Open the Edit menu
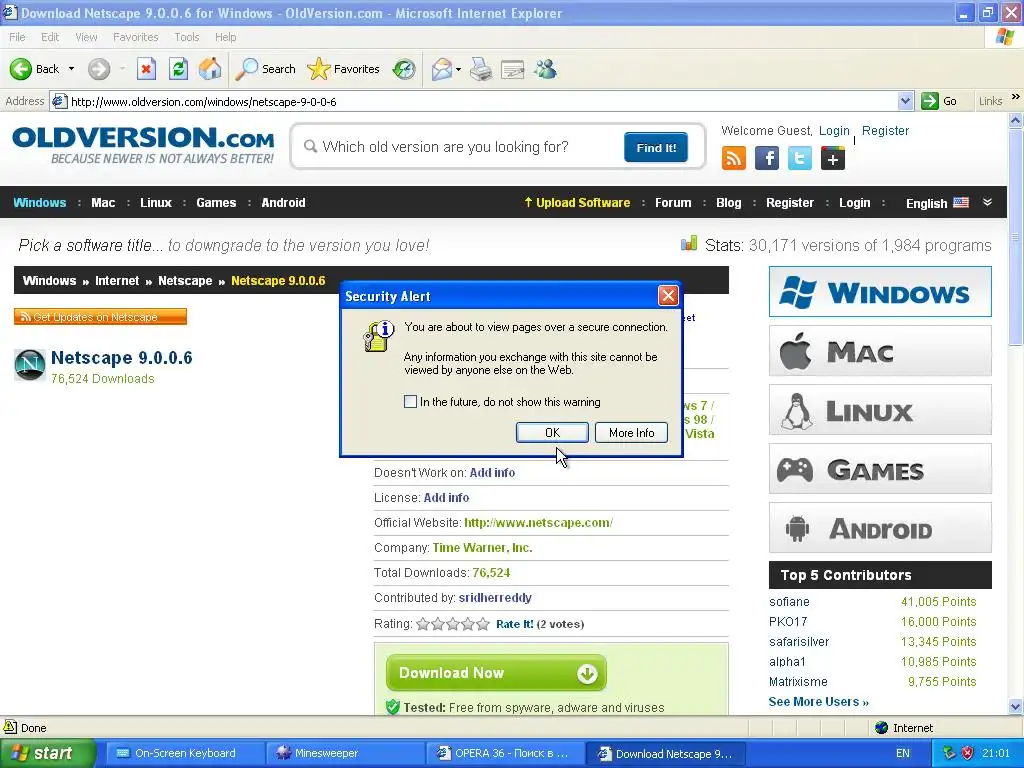 coord(50,37)
